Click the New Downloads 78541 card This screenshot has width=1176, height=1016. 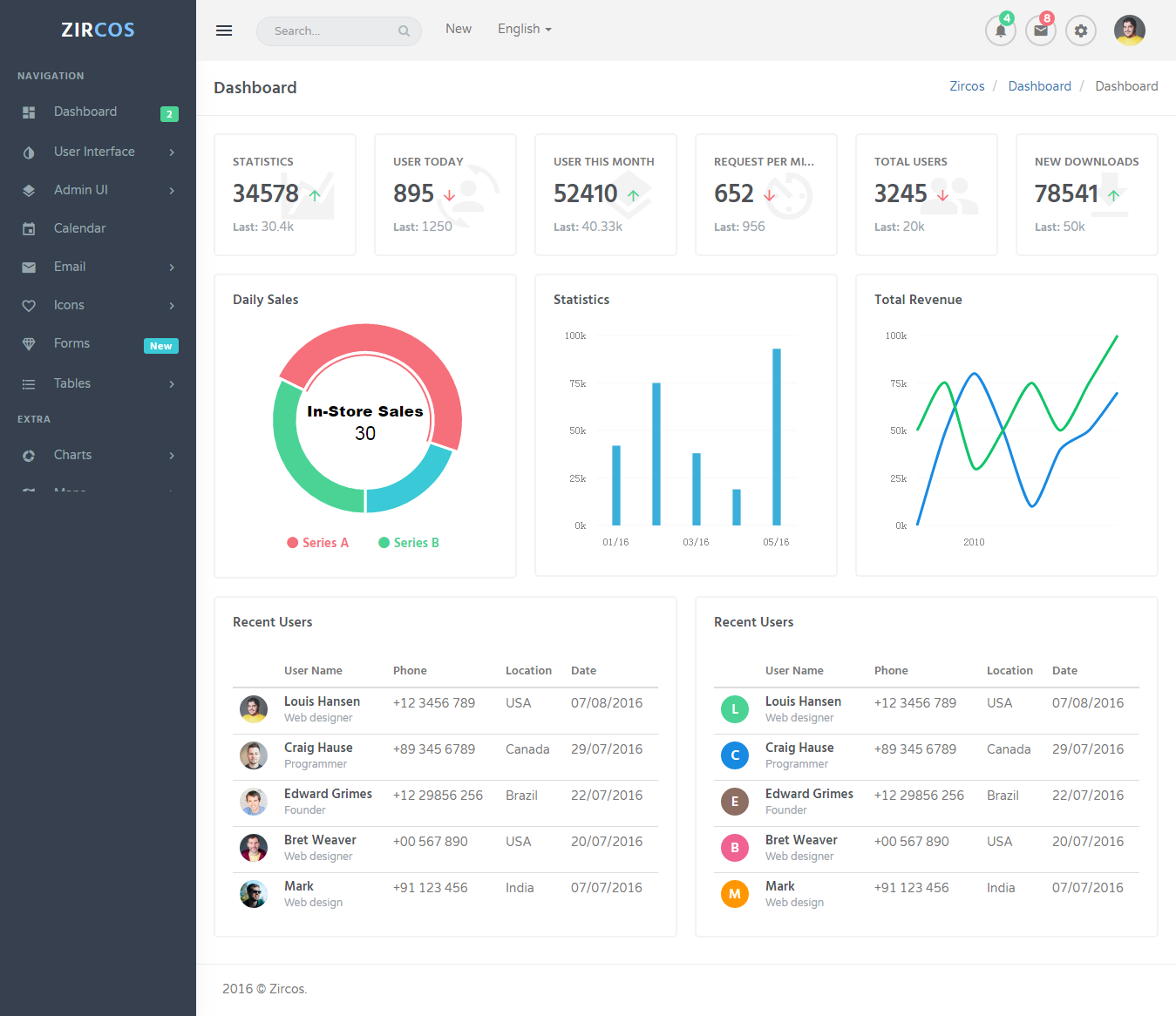coord(1087,194)
